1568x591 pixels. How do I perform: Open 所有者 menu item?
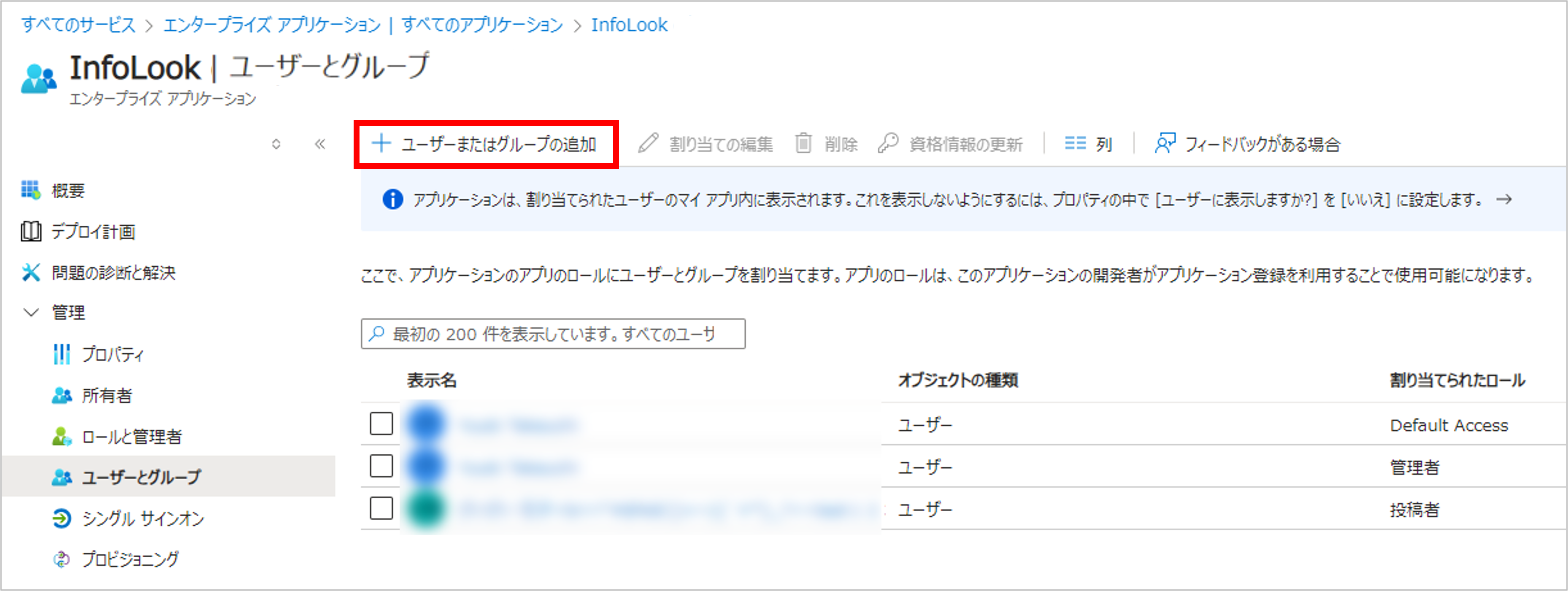[107, 396]
